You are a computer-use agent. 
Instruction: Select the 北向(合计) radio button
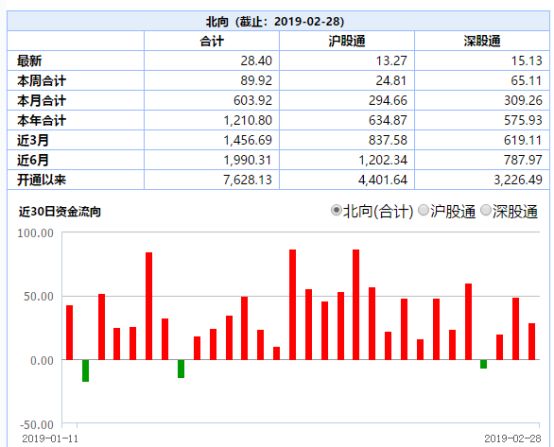(x=336, y=211)
